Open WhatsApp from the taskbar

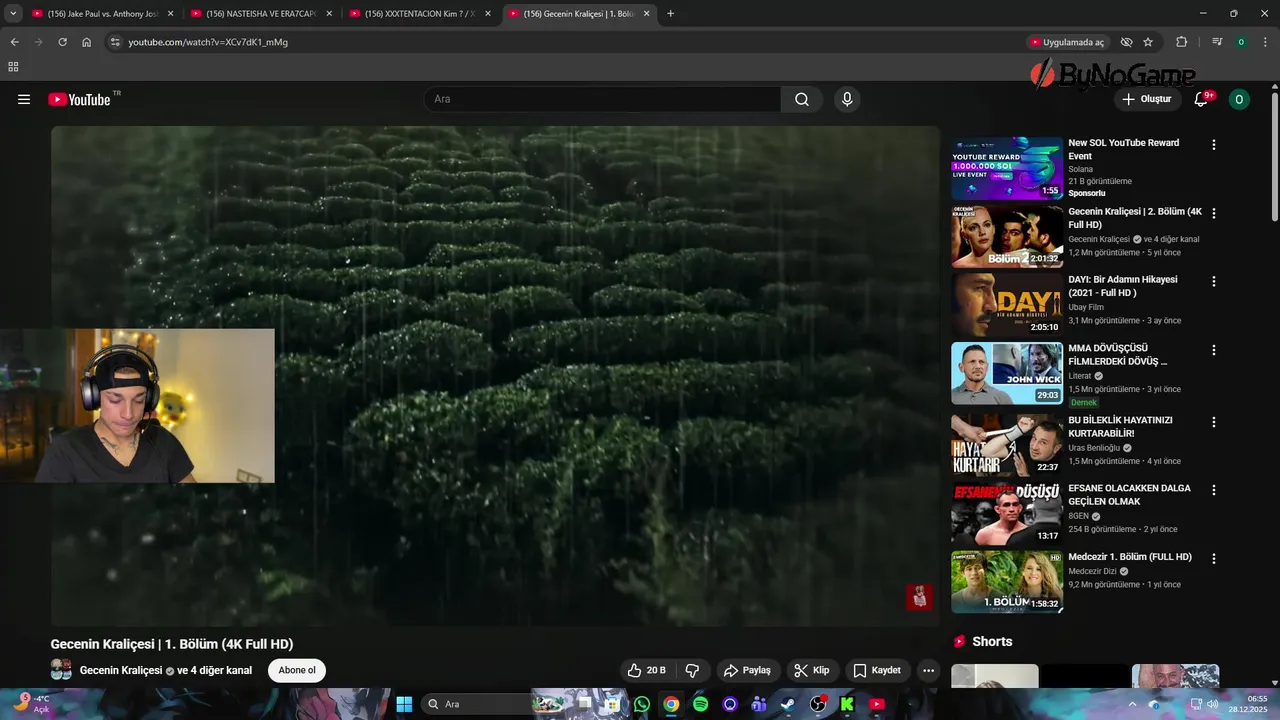(x=642, y=704)
